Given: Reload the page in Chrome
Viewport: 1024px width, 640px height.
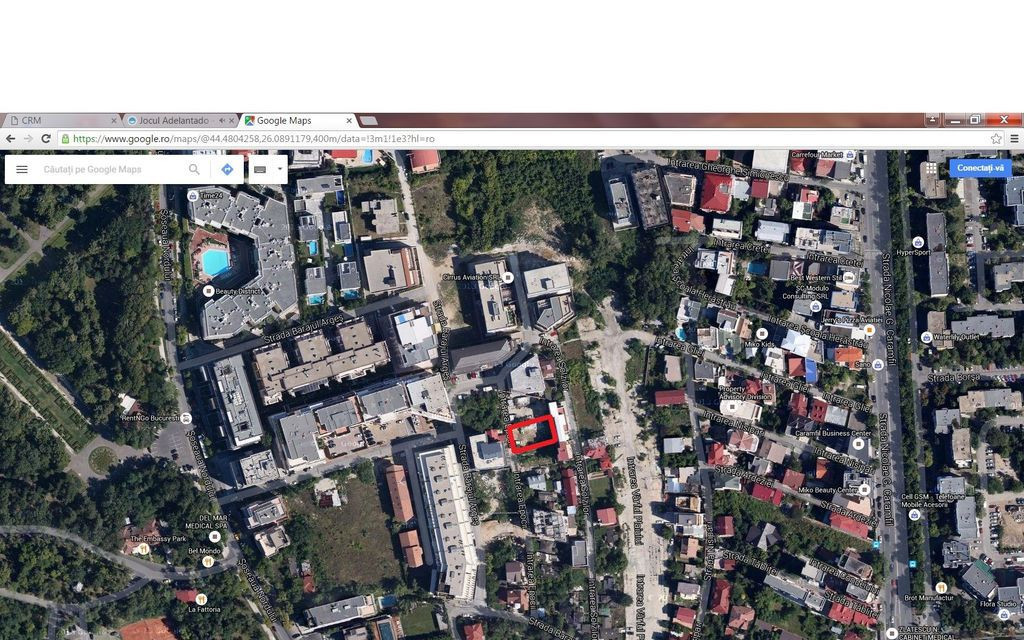Looking at the screenshot, I should click(x=46, y=139).
